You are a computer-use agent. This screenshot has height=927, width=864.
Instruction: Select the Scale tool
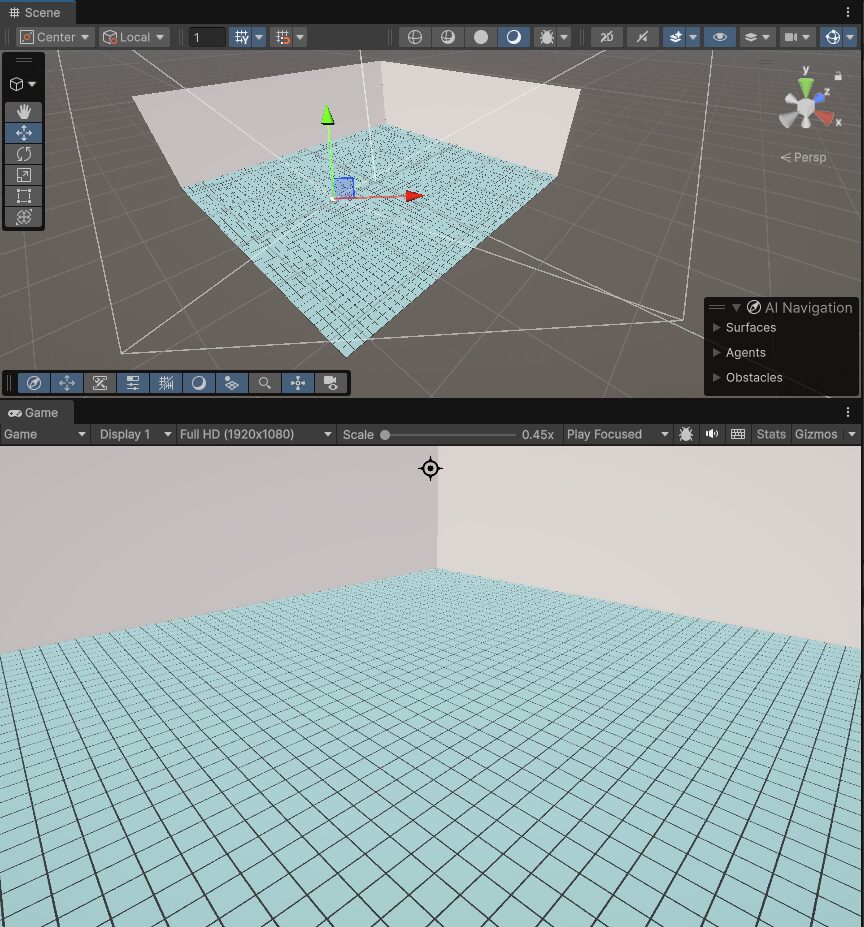24,175
